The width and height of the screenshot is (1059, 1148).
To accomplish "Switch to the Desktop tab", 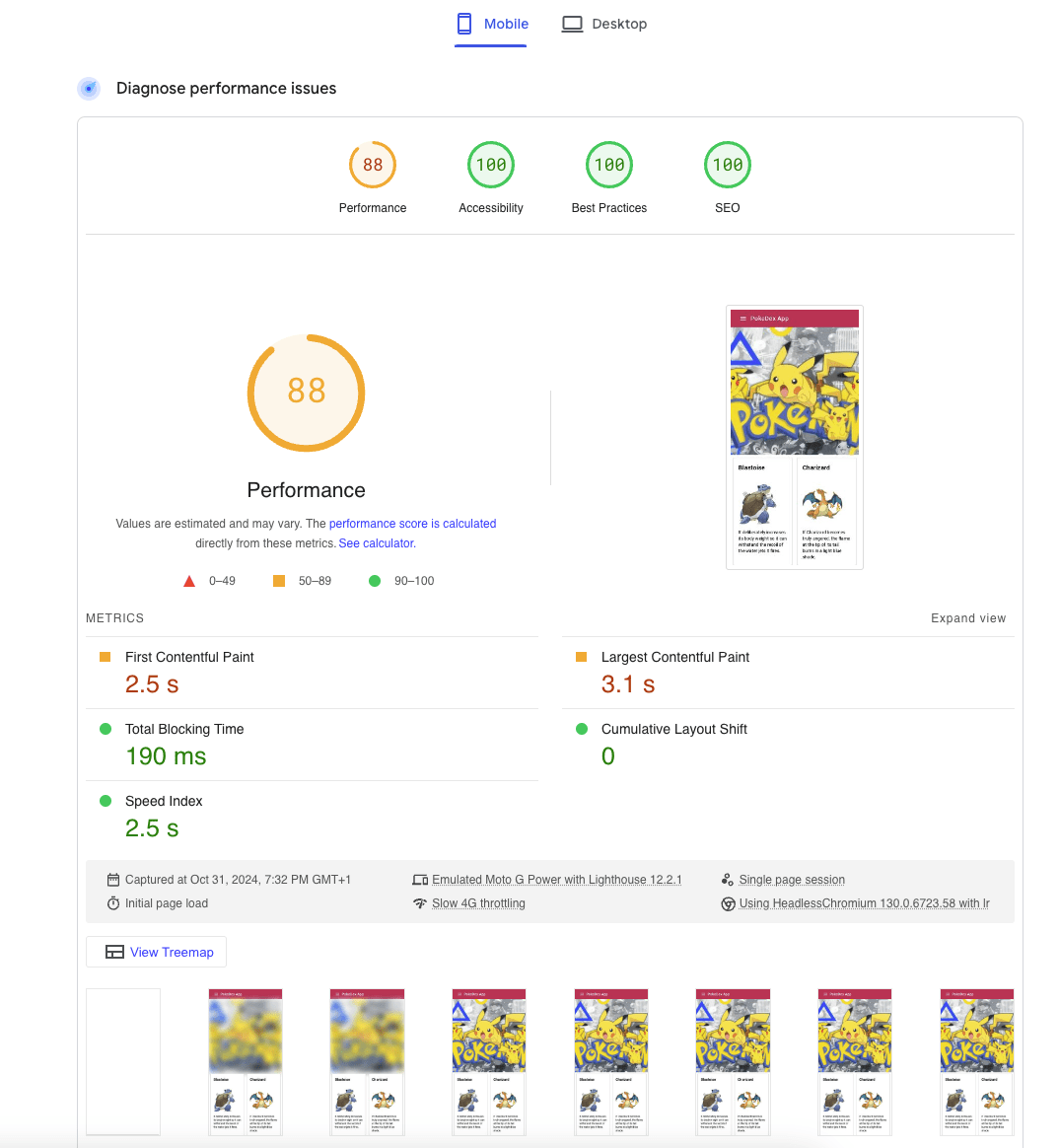I will [603, 24].
